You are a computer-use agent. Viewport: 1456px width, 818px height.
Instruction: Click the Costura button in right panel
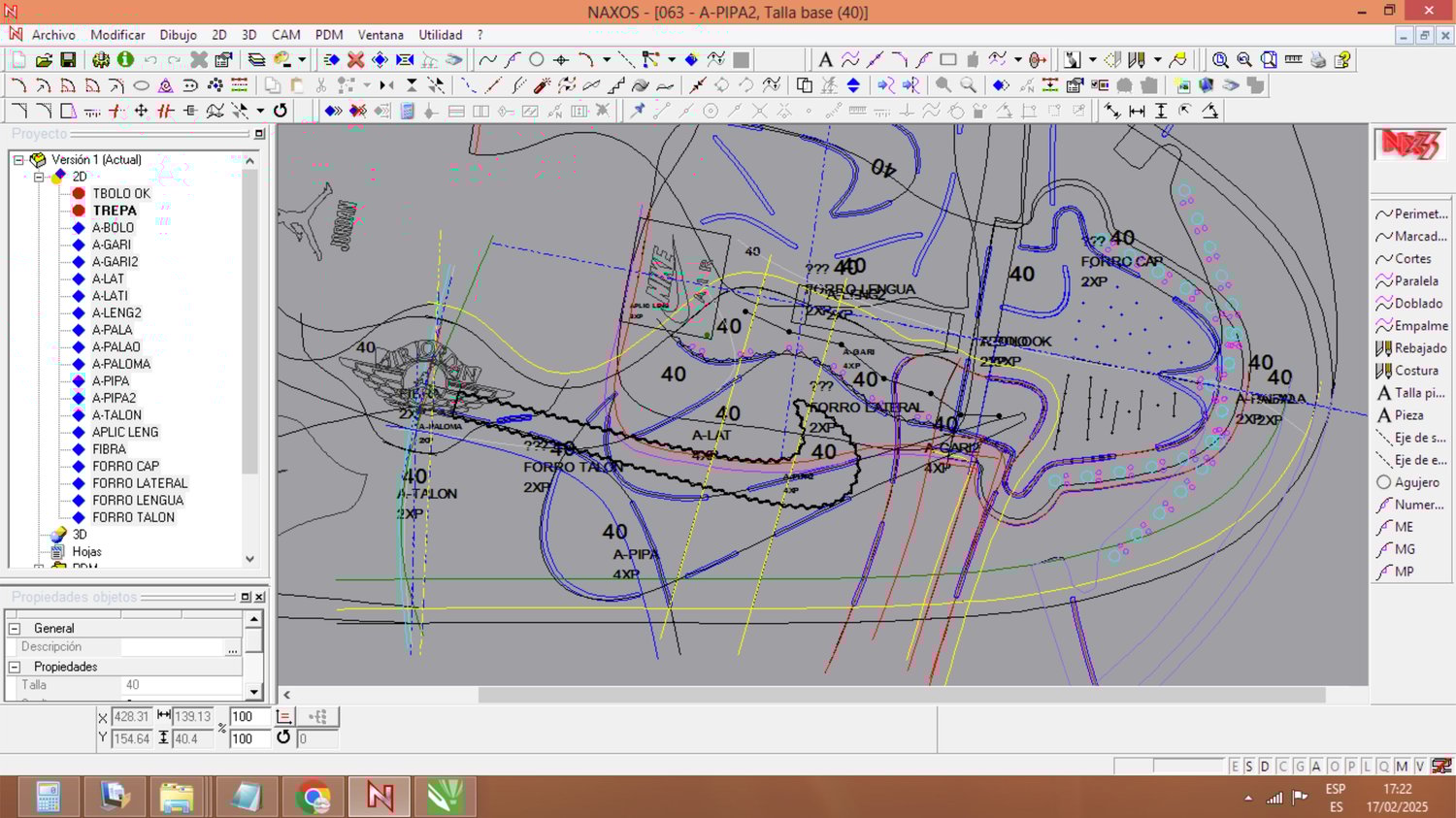click(x=1415, y=371)
